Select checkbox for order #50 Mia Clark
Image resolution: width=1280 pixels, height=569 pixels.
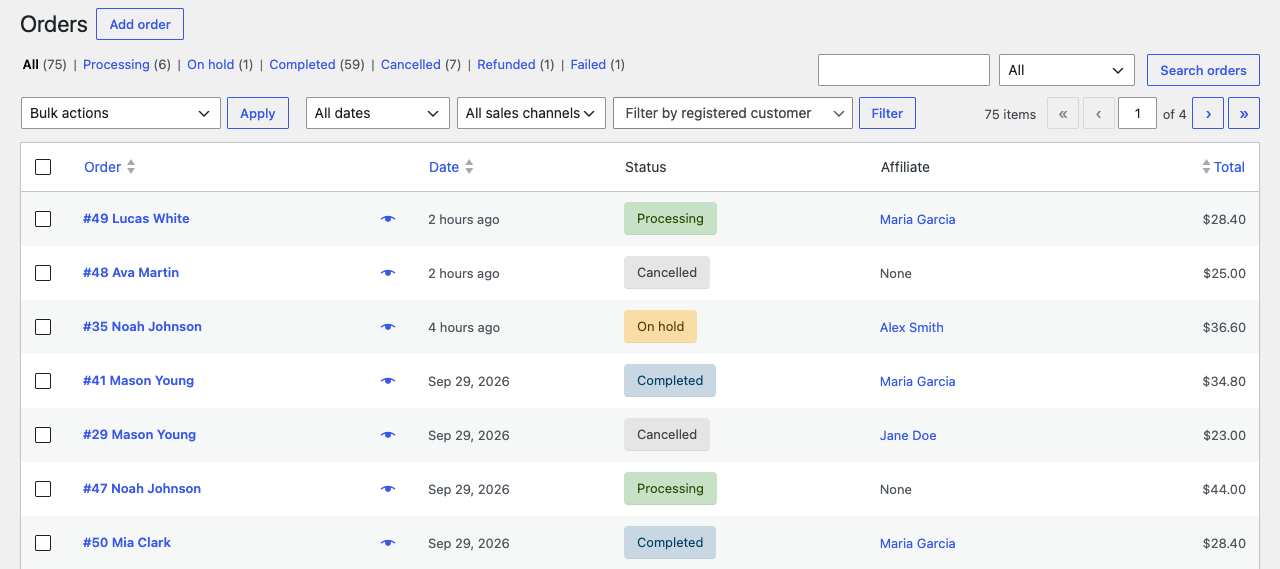click(x=43, y=543)
